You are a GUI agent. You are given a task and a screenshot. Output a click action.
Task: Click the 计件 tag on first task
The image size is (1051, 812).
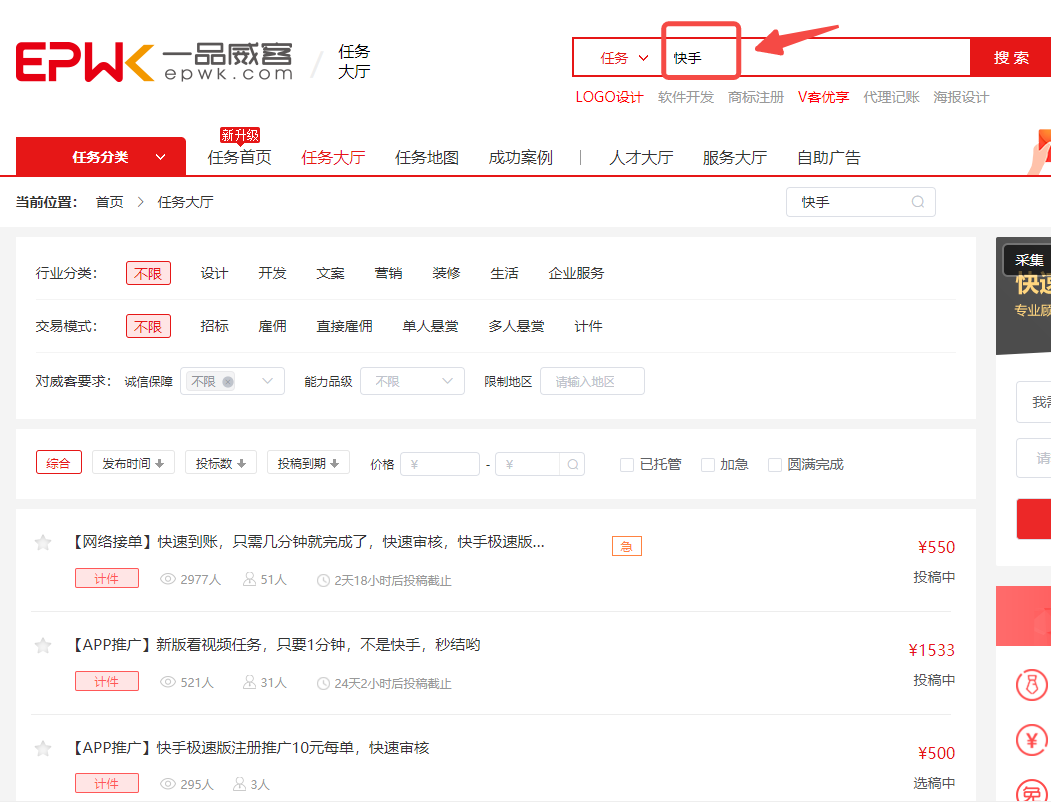[107, 578]
